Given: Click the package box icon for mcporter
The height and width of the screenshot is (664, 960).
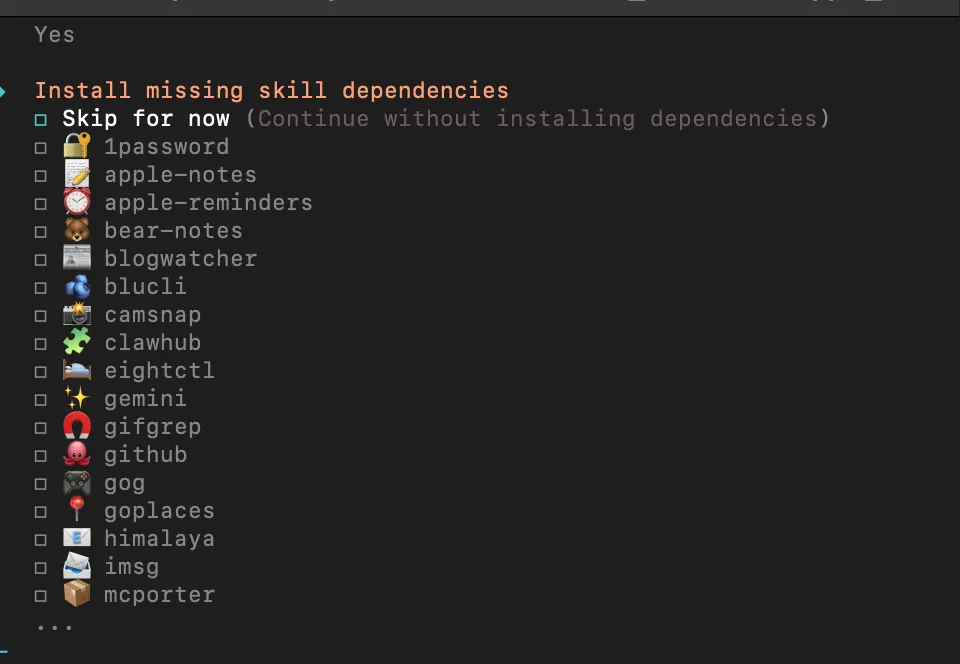Looking at the screenshot, I should tap(77, 595).
